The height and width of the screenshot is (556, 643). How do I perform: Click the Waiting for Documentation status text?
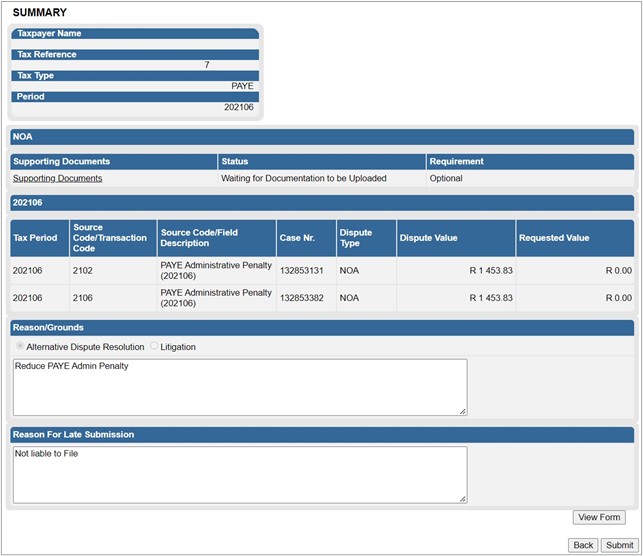[x=303, y=178]
